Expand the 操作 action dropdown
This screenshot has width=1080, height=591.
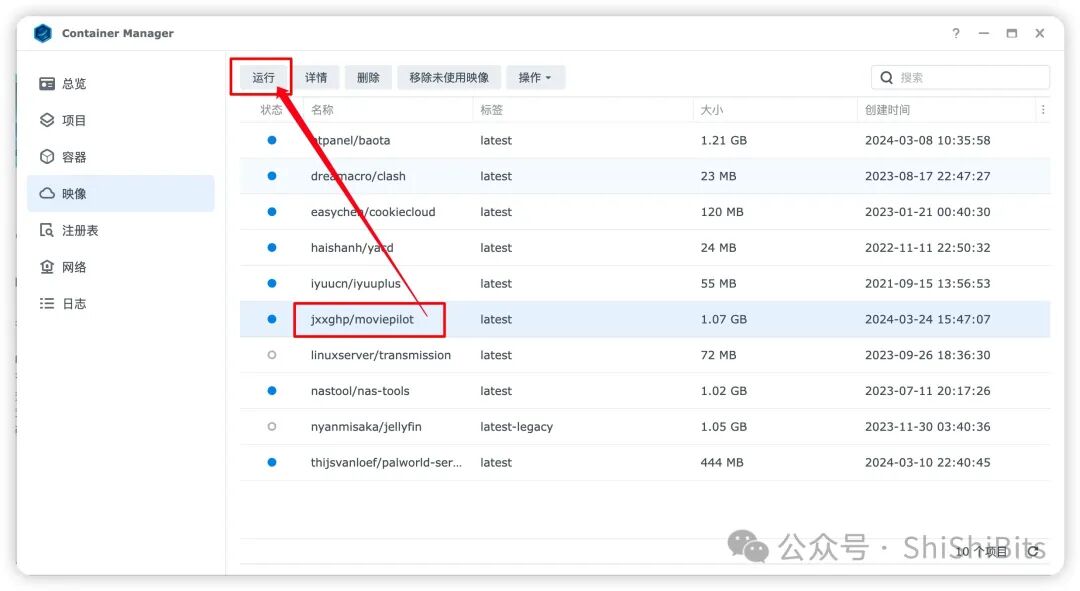535,77
